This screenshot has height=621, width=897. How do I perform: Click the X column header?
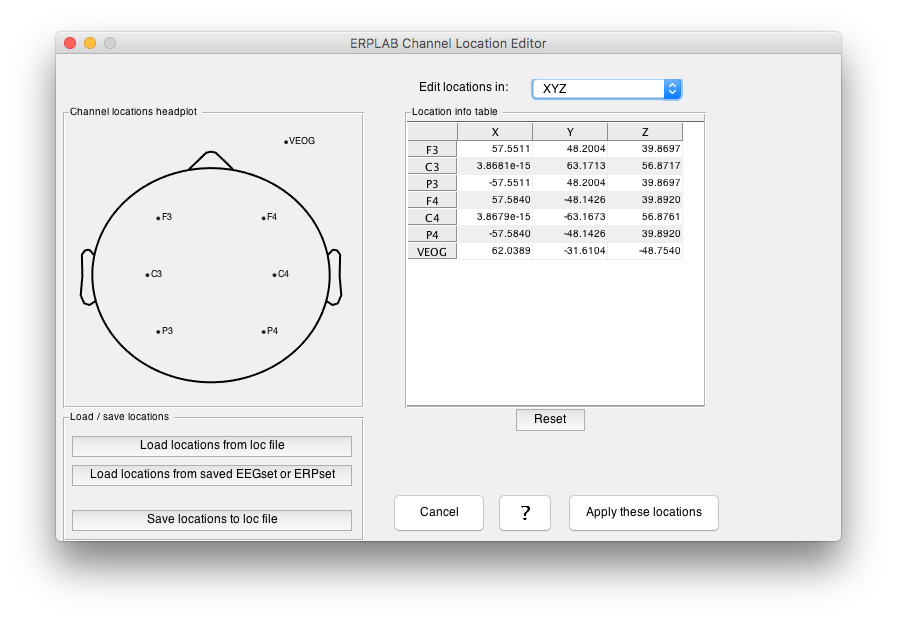tap(495, 132)
